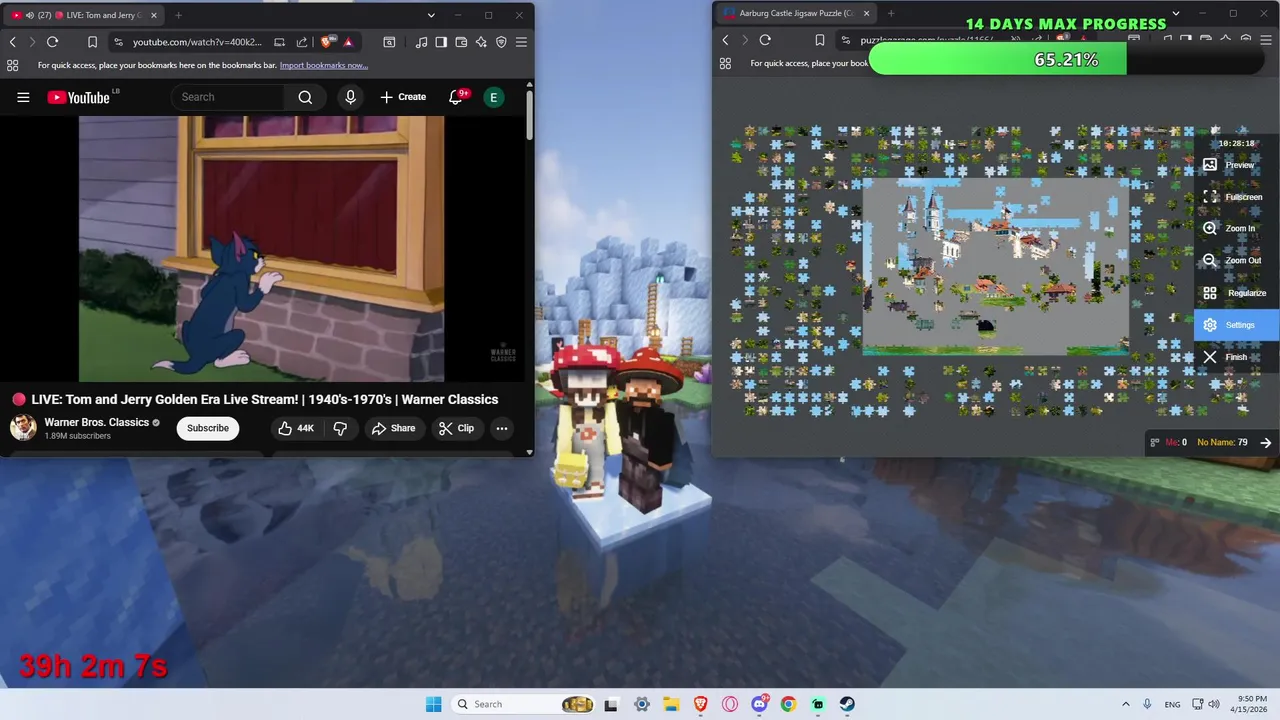Share the Tom and Jerry live stream

(393, 428)
